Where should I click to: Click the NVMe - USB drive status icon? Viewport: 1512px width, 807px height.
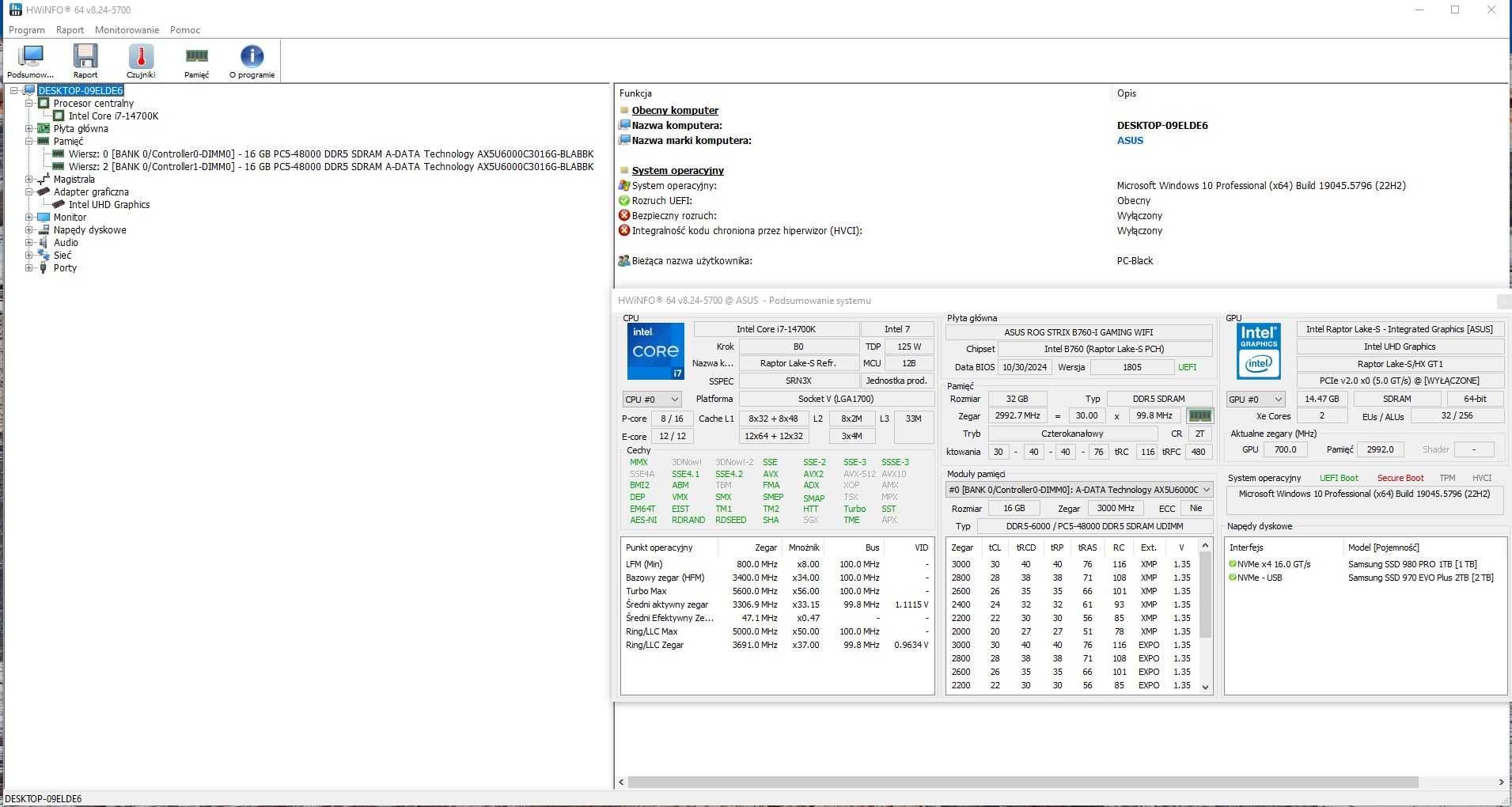[1232, 578]
